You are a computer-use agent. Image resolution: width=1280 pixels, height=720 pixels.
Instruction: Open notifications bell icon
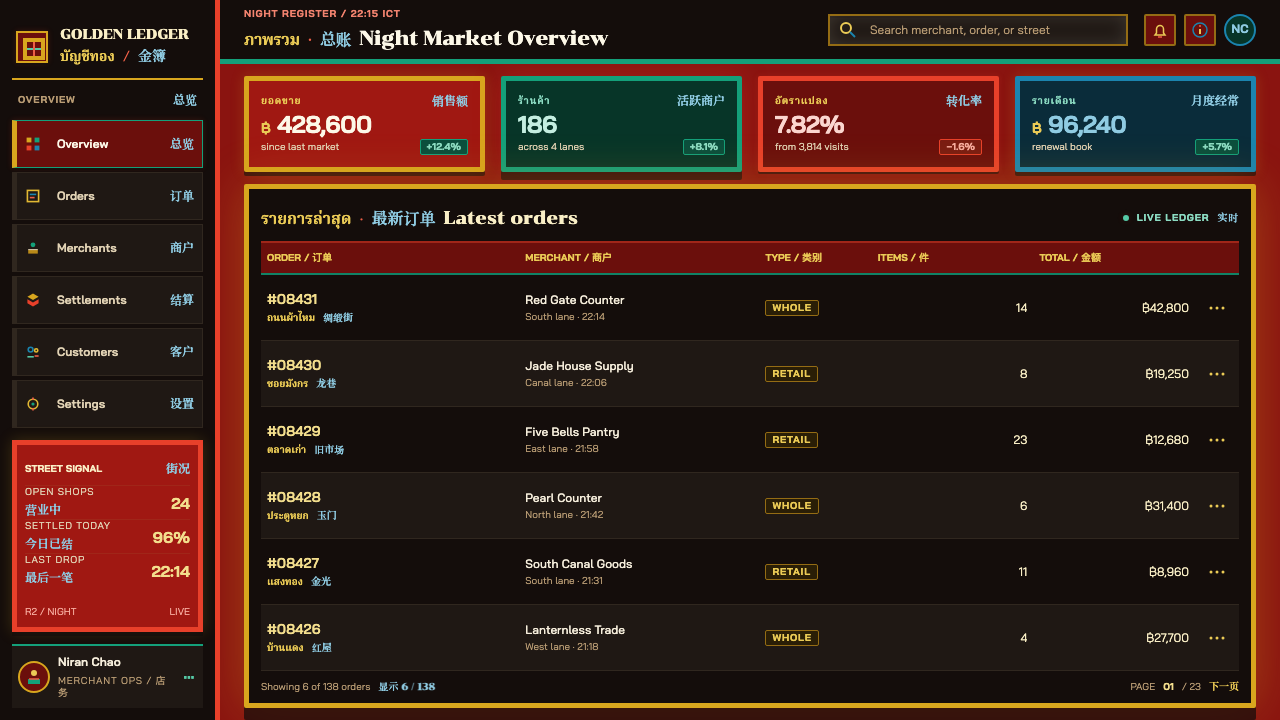point(1160,30)
